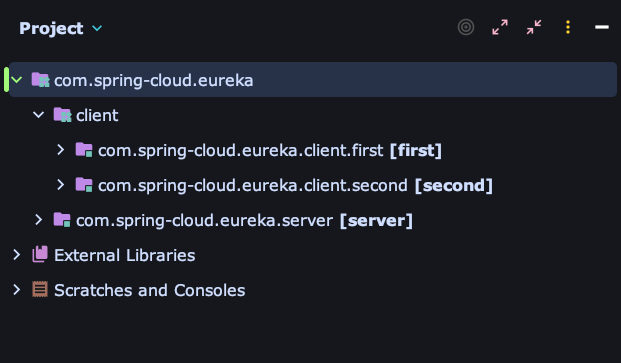Select com.spring-cloud.eureka.client.second label

[253, 186]
